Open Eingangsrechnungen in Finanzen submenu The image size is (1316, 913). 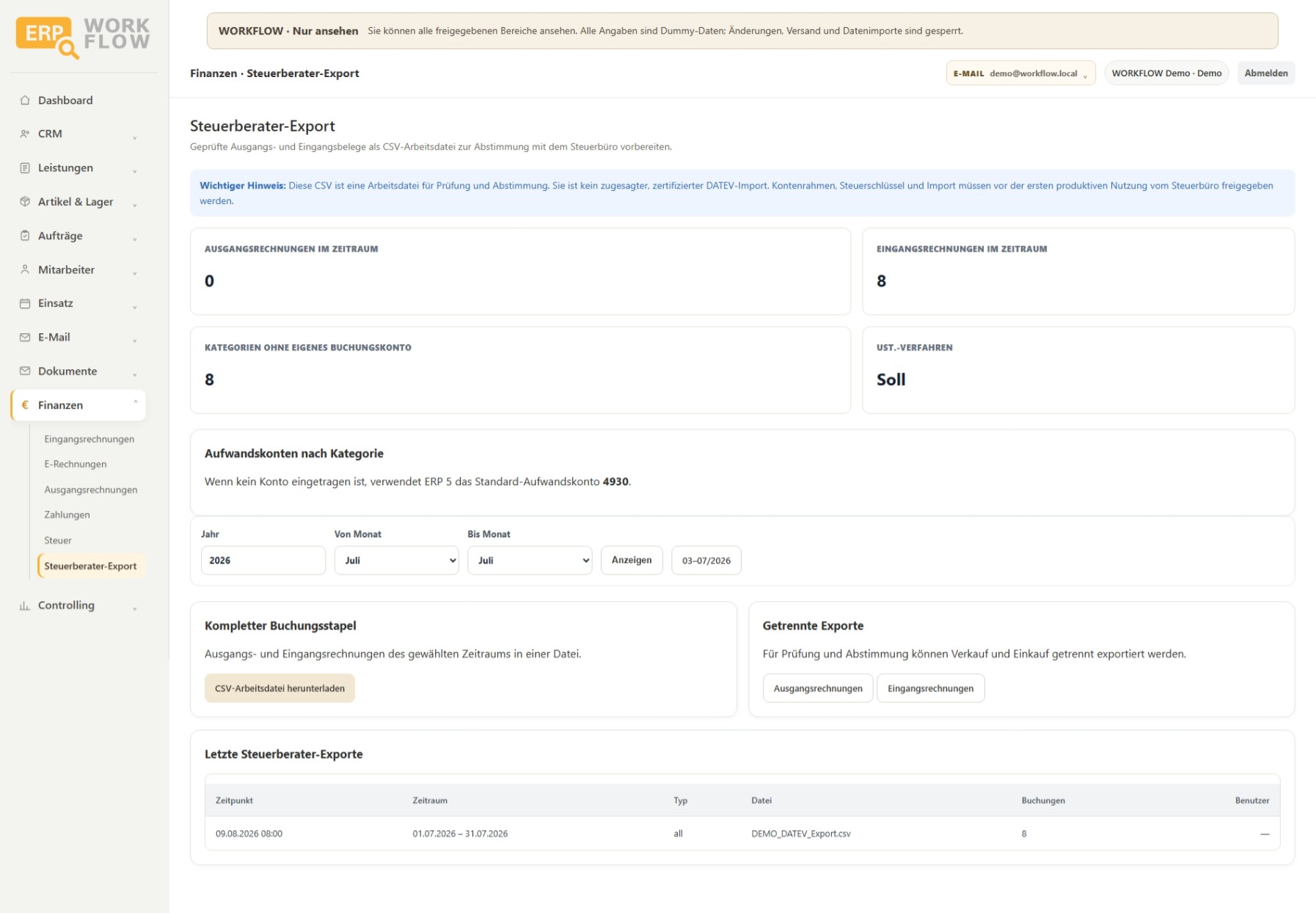pyautogui.click(x=89, y=439)
